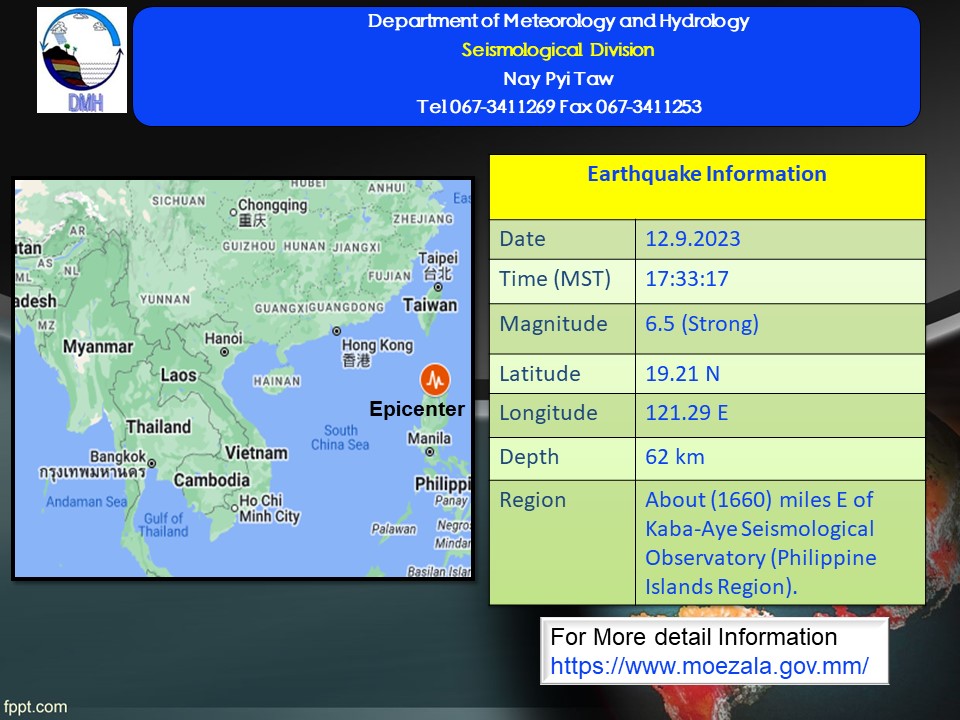This screenshot has height=720, width=960.
Task: Click the "For More detail Information" text
Action: point(694,637)
